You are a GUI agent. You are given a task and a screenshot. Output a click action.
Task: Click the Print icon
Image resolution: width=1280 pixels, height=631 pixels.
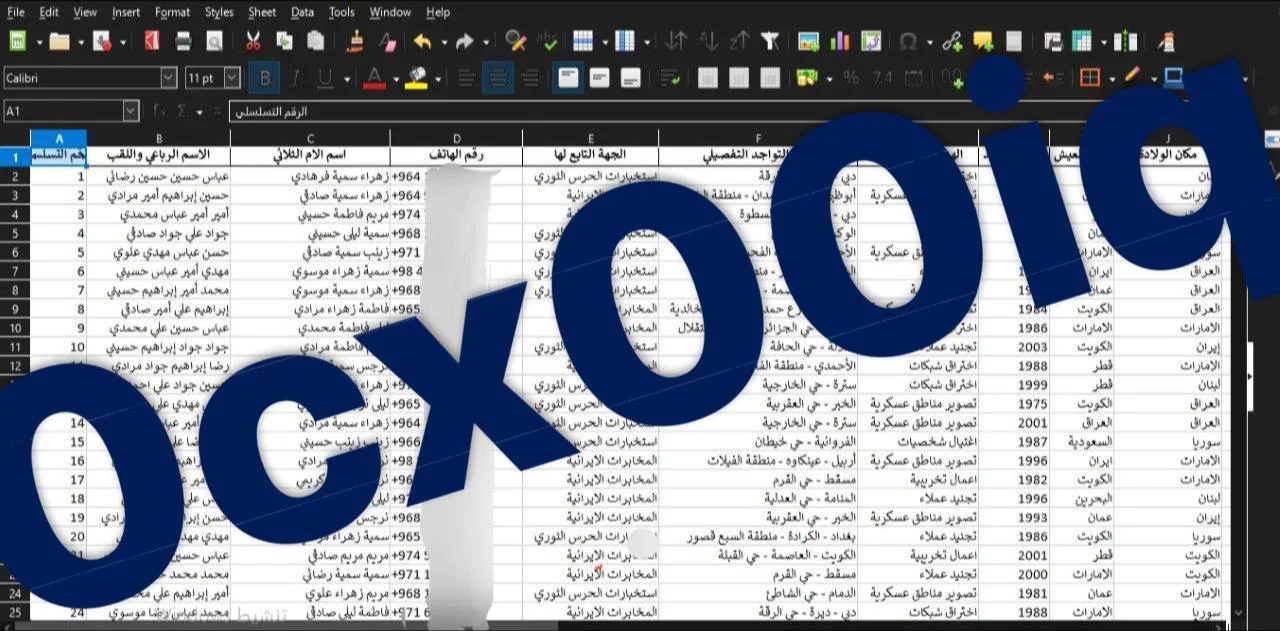[183, 42]
